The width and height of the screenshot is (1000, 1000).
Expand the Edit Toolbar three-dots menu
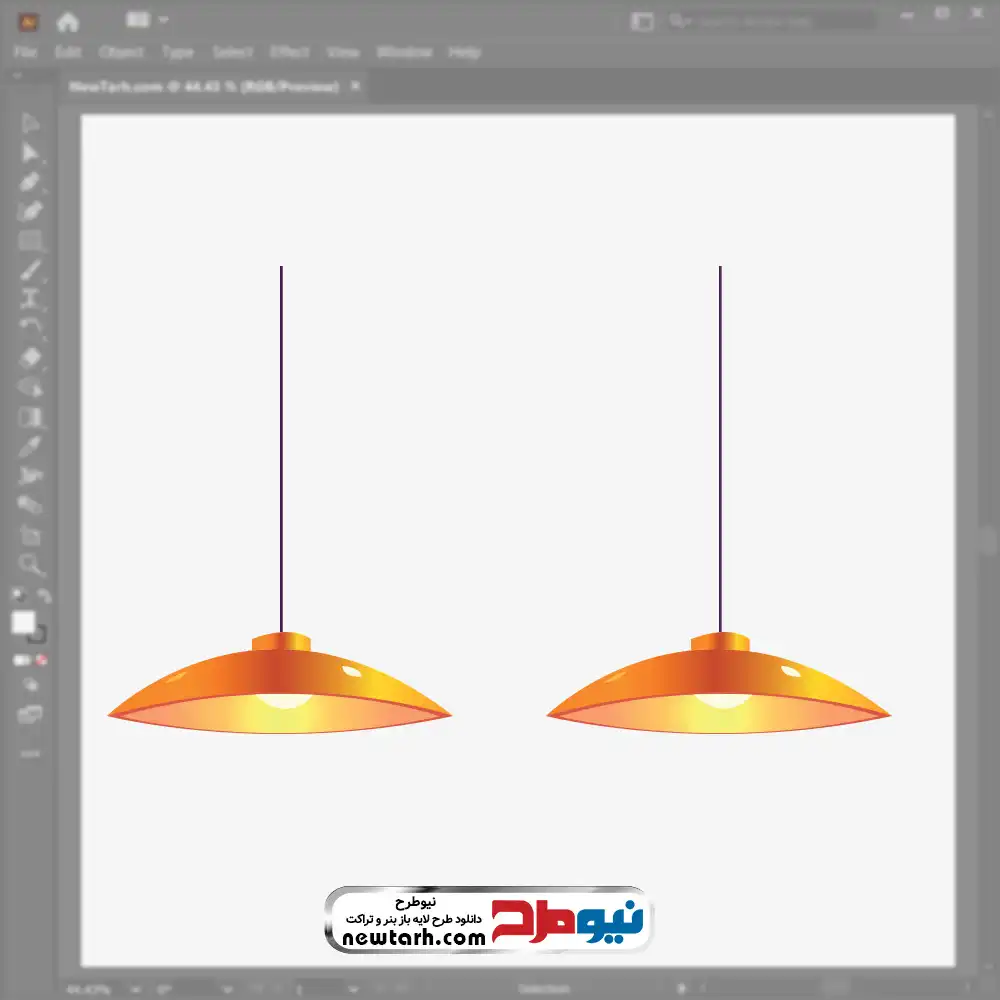30,753
